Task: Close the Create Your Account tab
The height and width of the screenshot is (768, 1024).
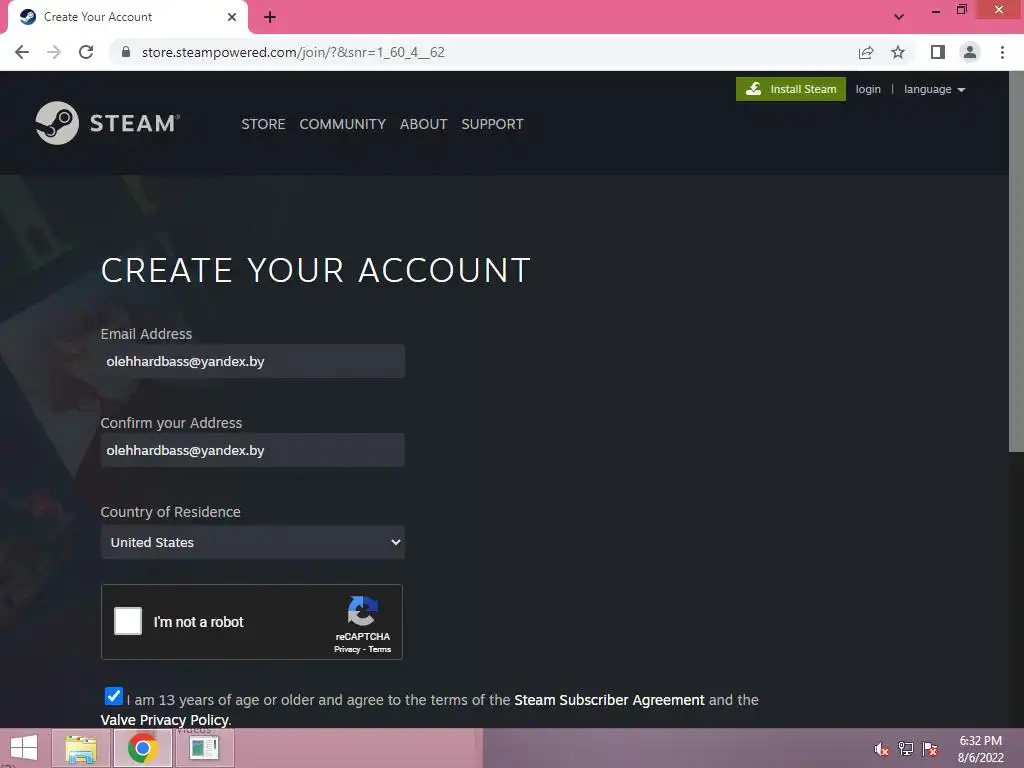Action: [x=231, y=17]
